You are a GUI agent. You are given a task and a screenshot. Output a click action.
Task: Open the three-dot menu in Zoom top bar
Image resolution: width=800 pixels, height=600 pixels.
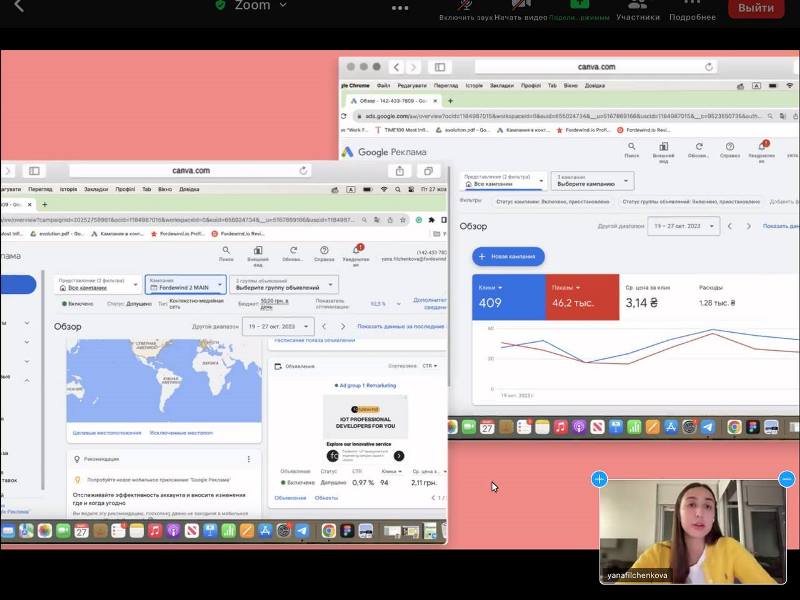click(x=399, y=8)
